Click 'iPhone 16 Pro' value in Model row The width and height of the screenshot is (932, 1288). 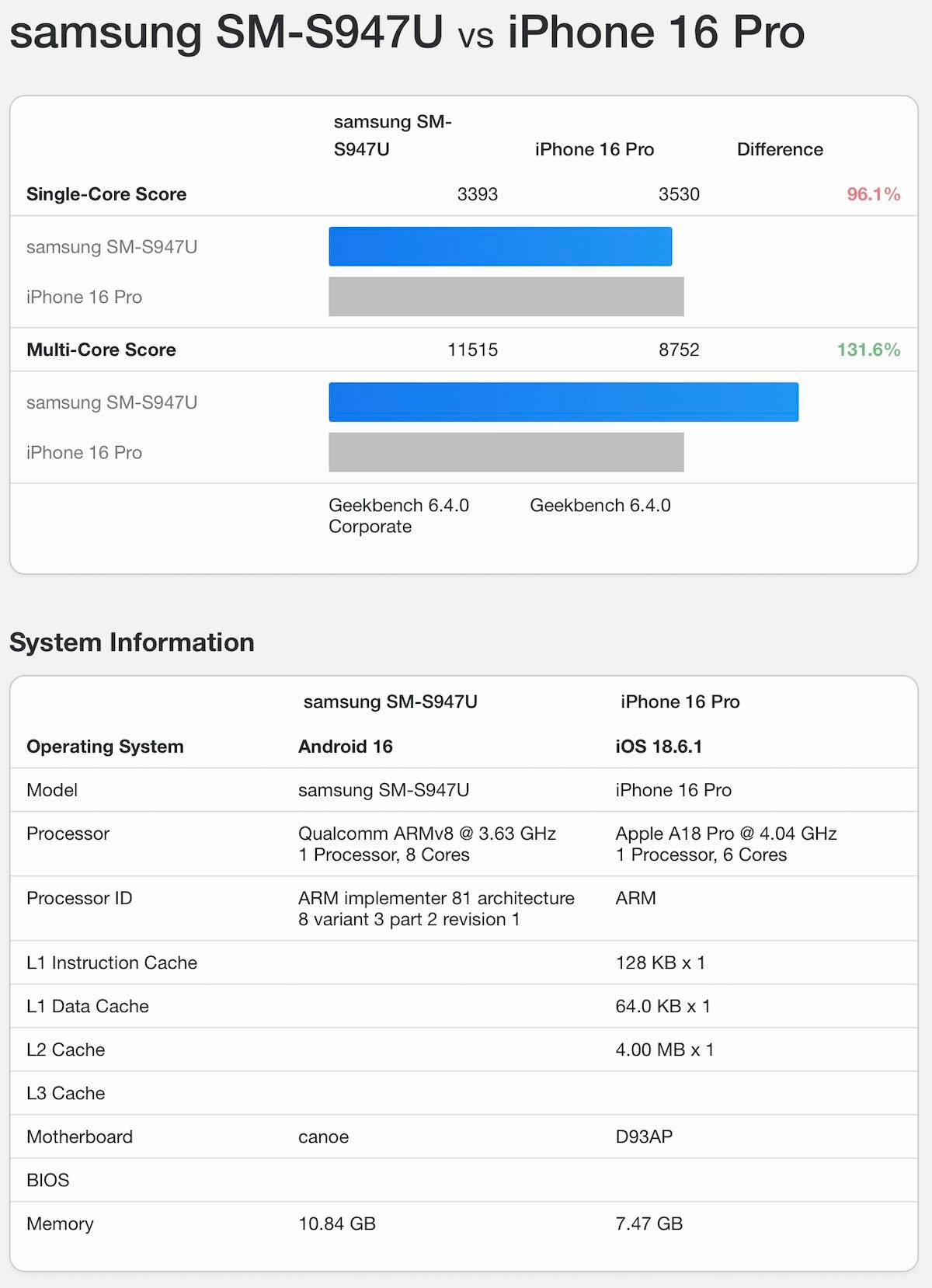(673, 790)
